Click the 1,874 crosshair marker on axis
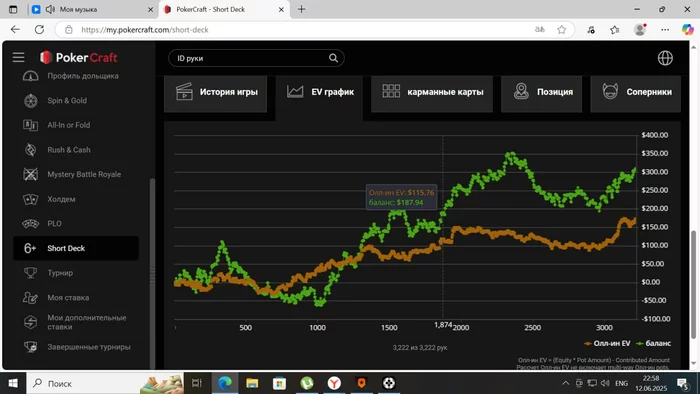The height and width of the screenshot is (394, 700). tap(443, 325)
